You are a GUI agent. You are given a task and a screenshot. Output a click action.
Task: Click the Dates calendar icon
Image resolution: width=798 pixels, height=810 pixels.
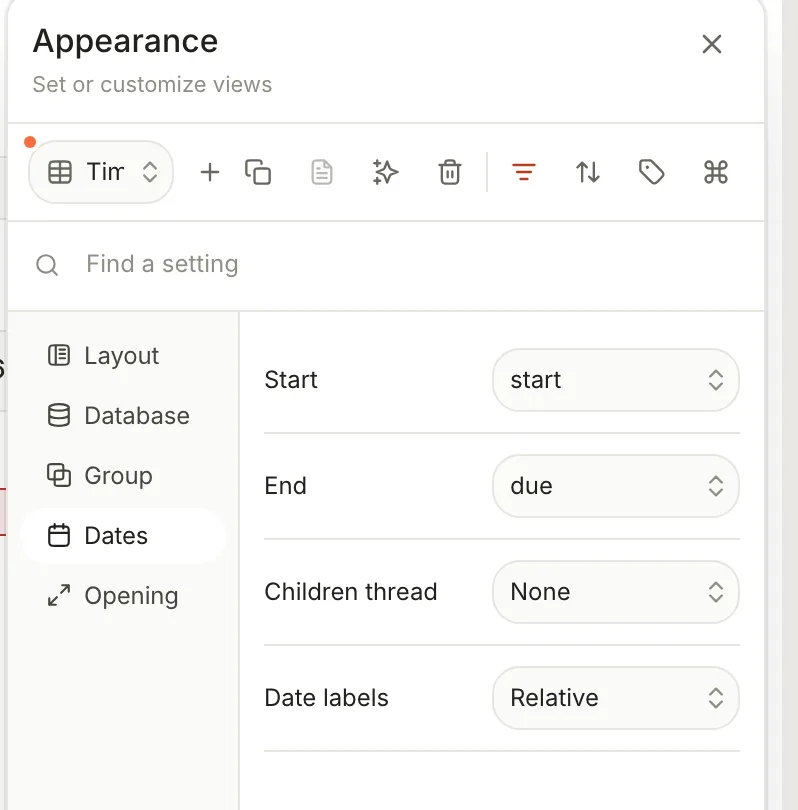[x=59, y=535]
